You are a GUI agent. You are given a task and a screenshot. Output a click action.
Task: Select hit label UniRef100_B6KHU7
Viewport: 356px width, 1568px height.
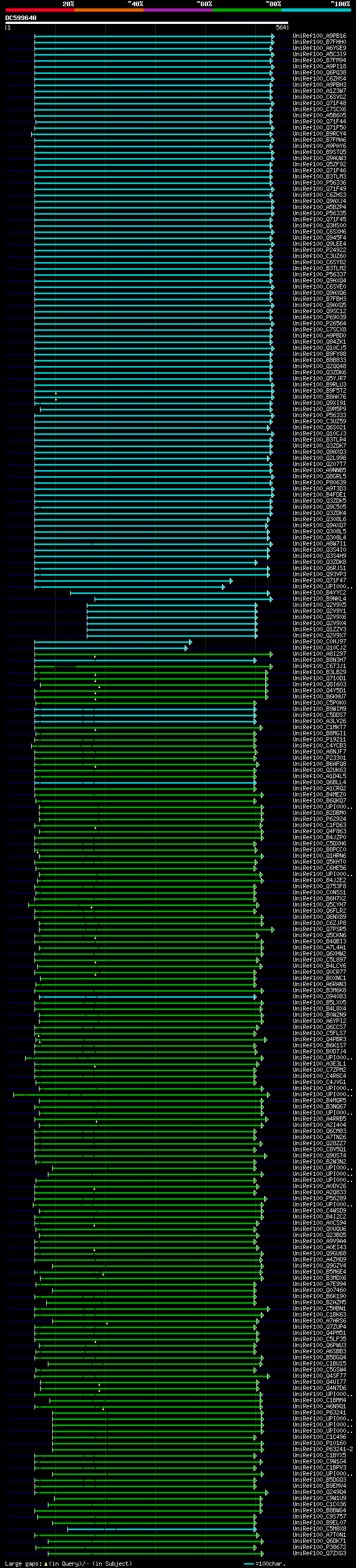pos(319,696)
